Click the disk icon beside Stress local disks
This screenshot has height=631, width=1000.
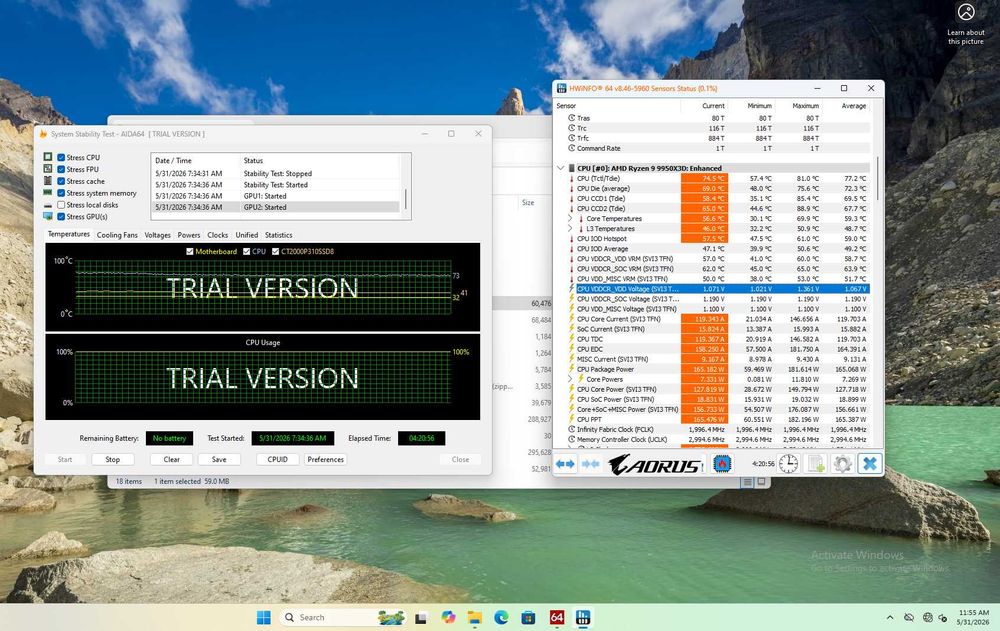[48, 205]
